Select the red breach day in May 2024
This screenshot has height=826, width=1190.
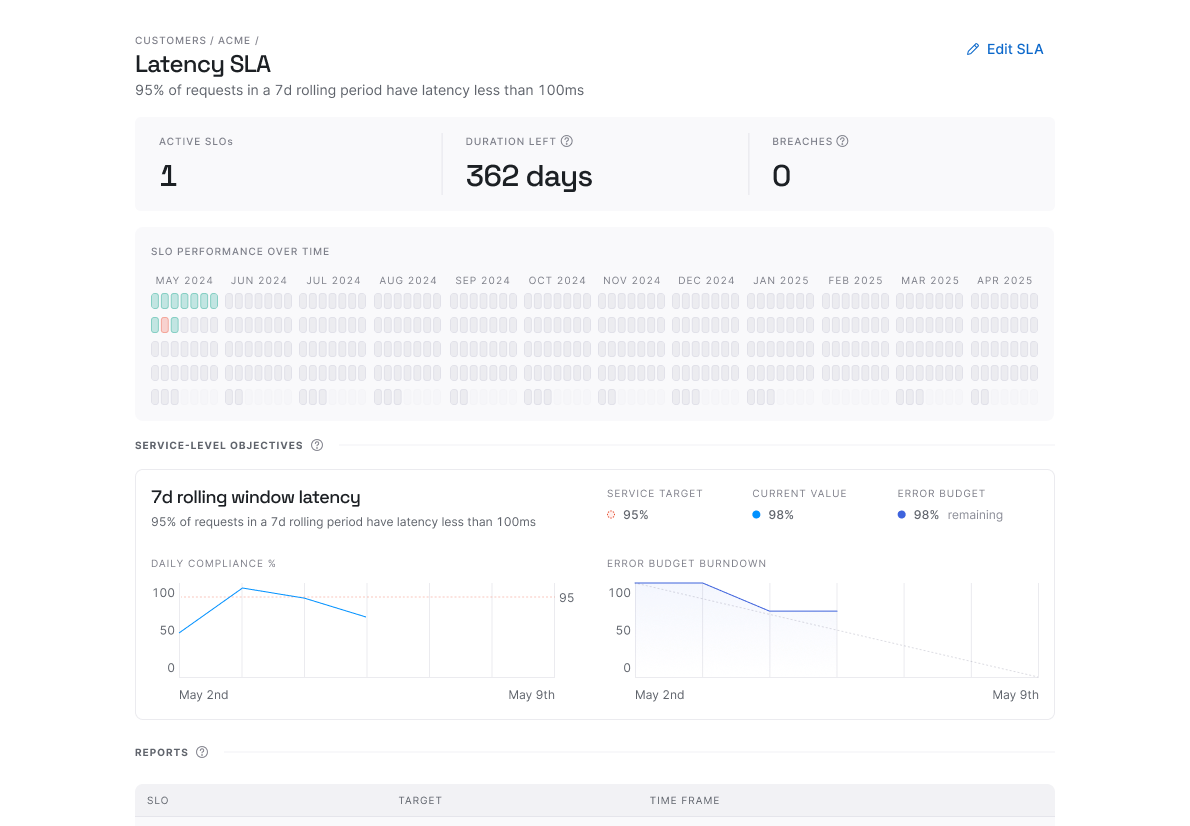[165, 325]
